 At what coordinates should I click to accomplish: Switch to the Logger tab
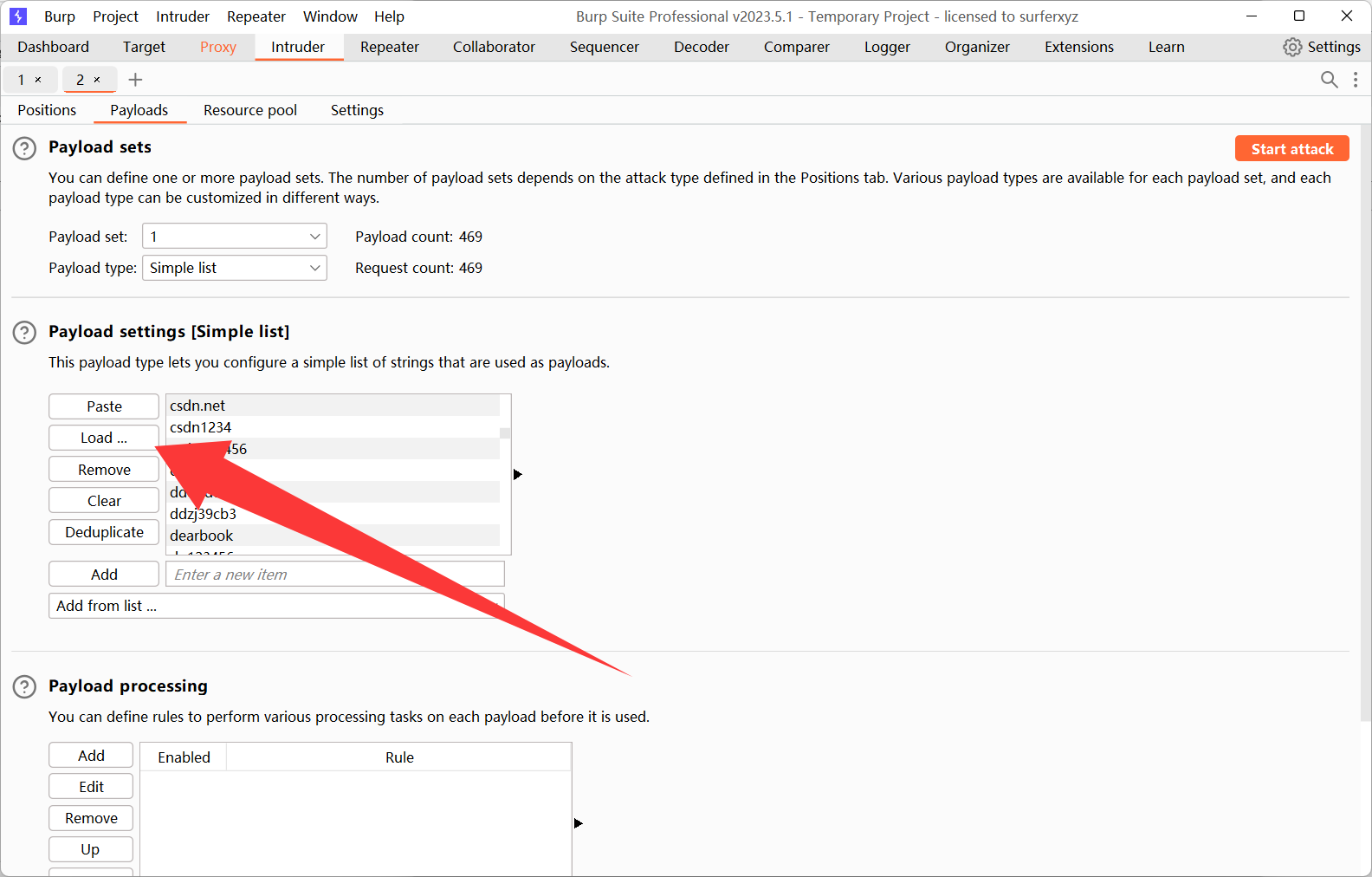tap(887, 47)
